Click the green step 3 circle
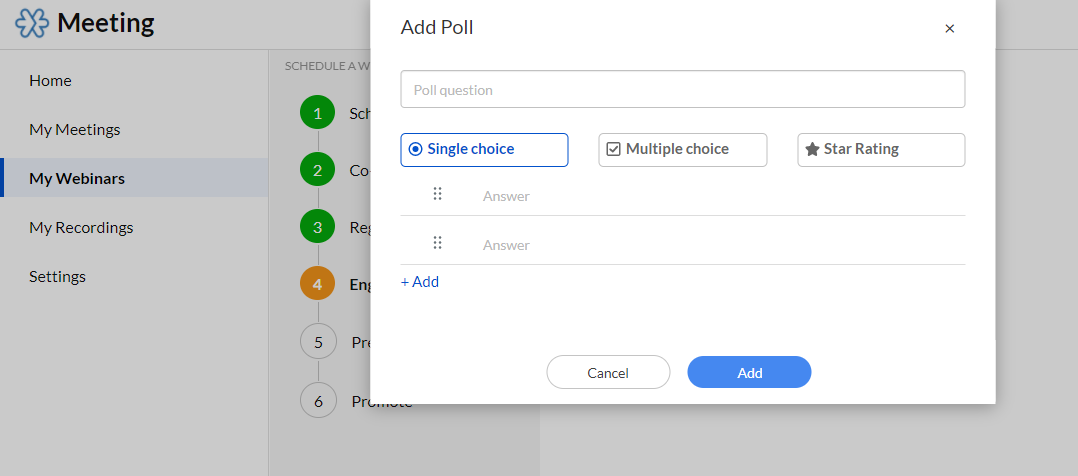This screenshot has height=476, width=1078. (317, 227)
